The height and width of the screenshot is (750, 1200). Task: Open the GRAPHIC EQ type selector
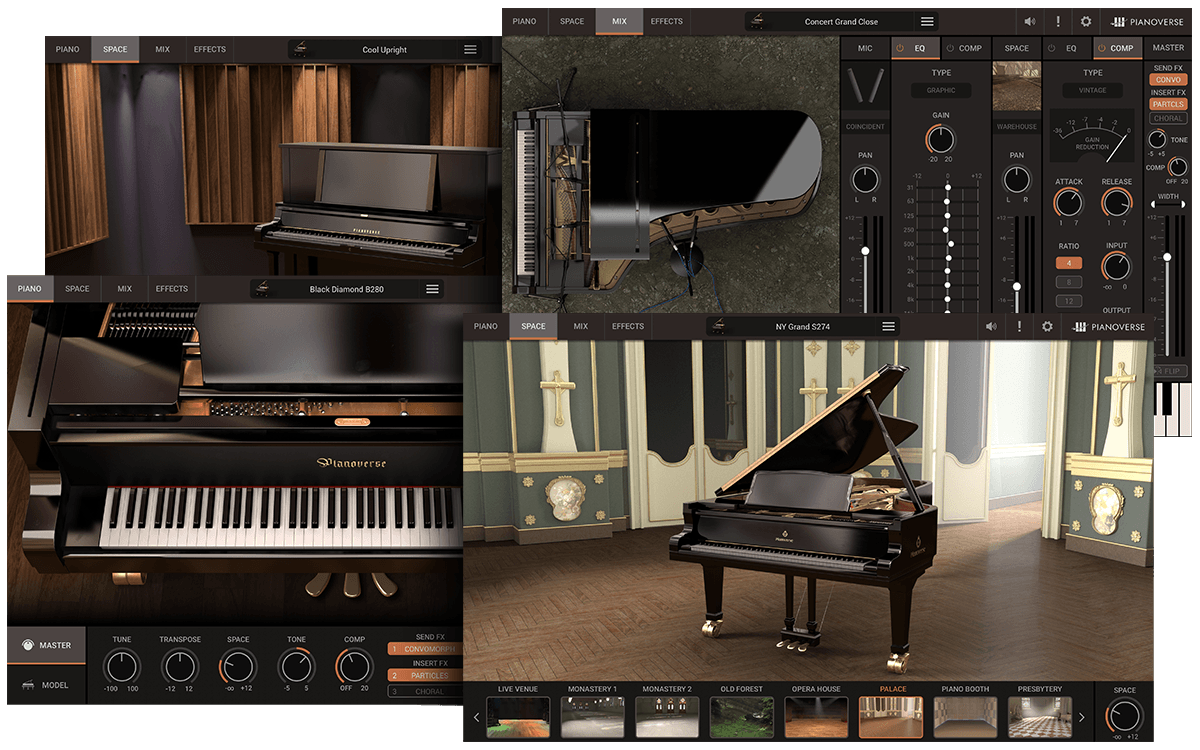tap(940, 90)
